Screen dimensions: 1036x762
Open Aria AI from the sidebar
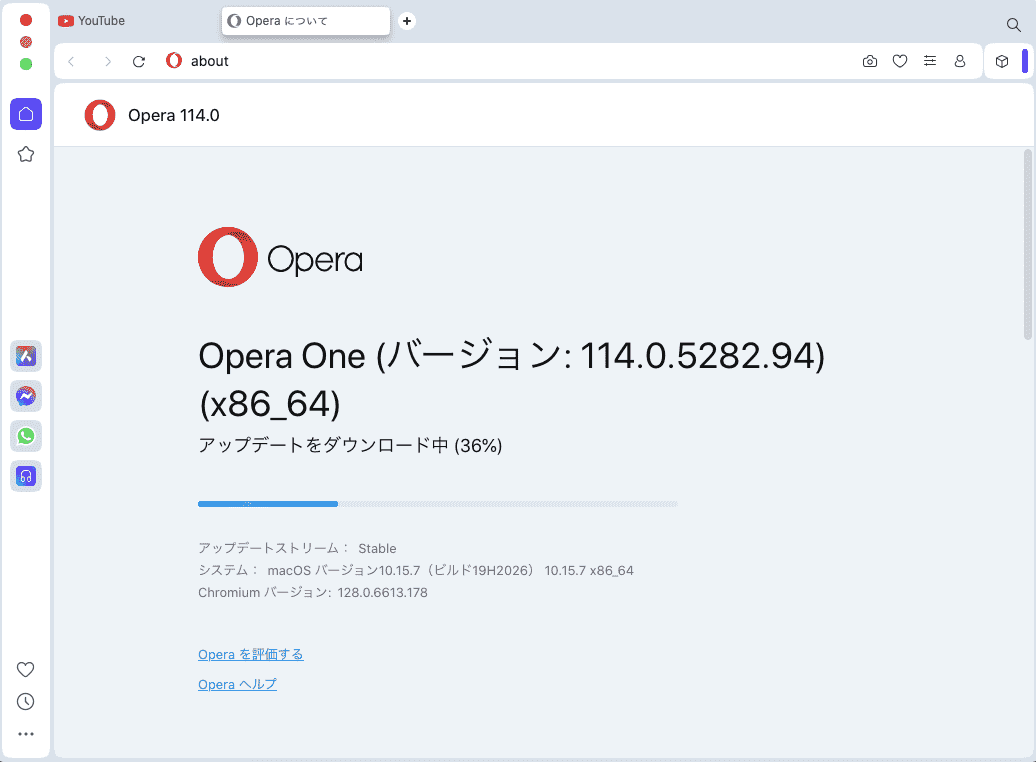(x=25, y=356)
